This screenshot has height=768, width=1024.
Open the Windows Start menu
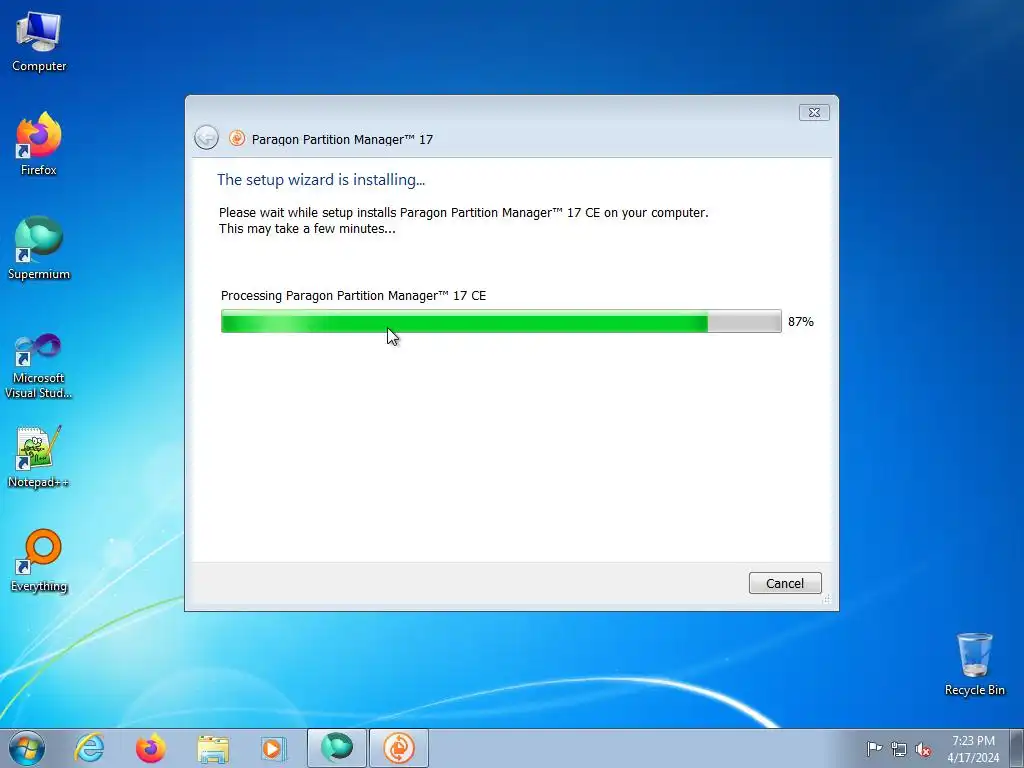27,748
